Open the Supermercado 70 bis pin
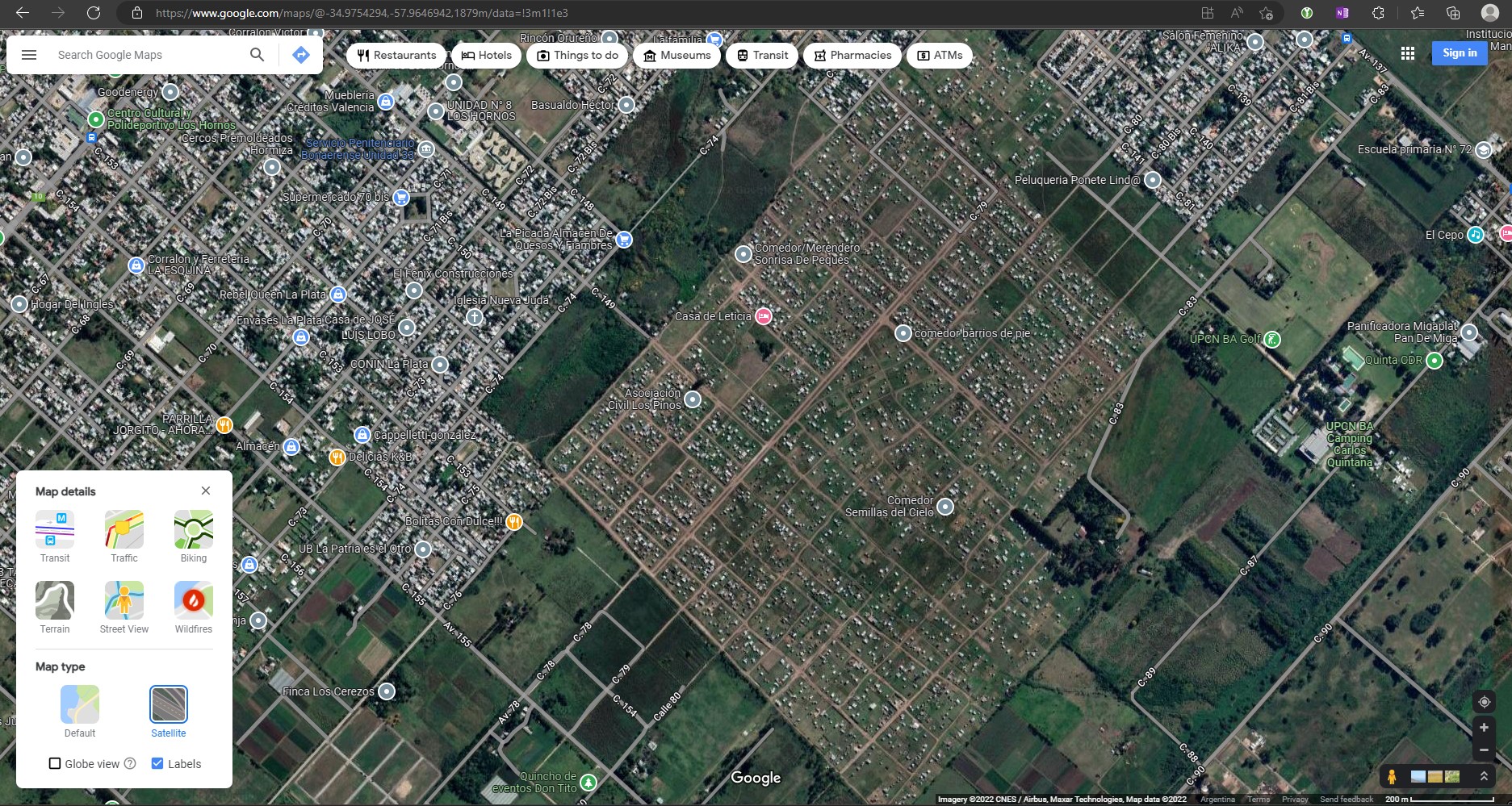This screenshot has height=806, width=1512. (401, 197)
